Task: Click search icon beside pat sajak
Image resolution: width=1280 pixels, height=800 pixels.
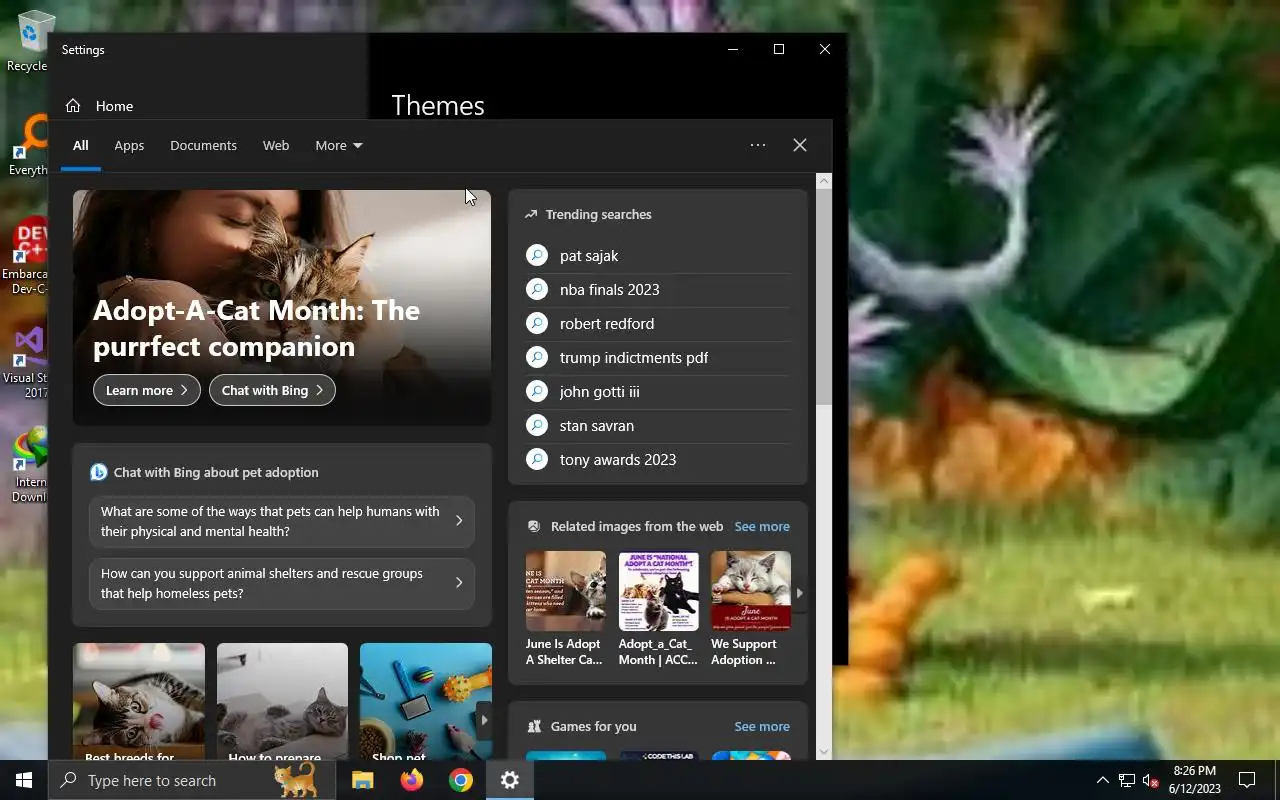Action: (537, 255)
